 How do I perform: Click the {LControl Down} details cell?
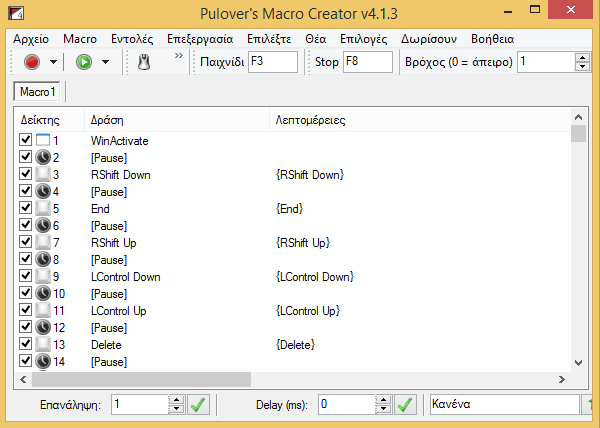point(315,277)
